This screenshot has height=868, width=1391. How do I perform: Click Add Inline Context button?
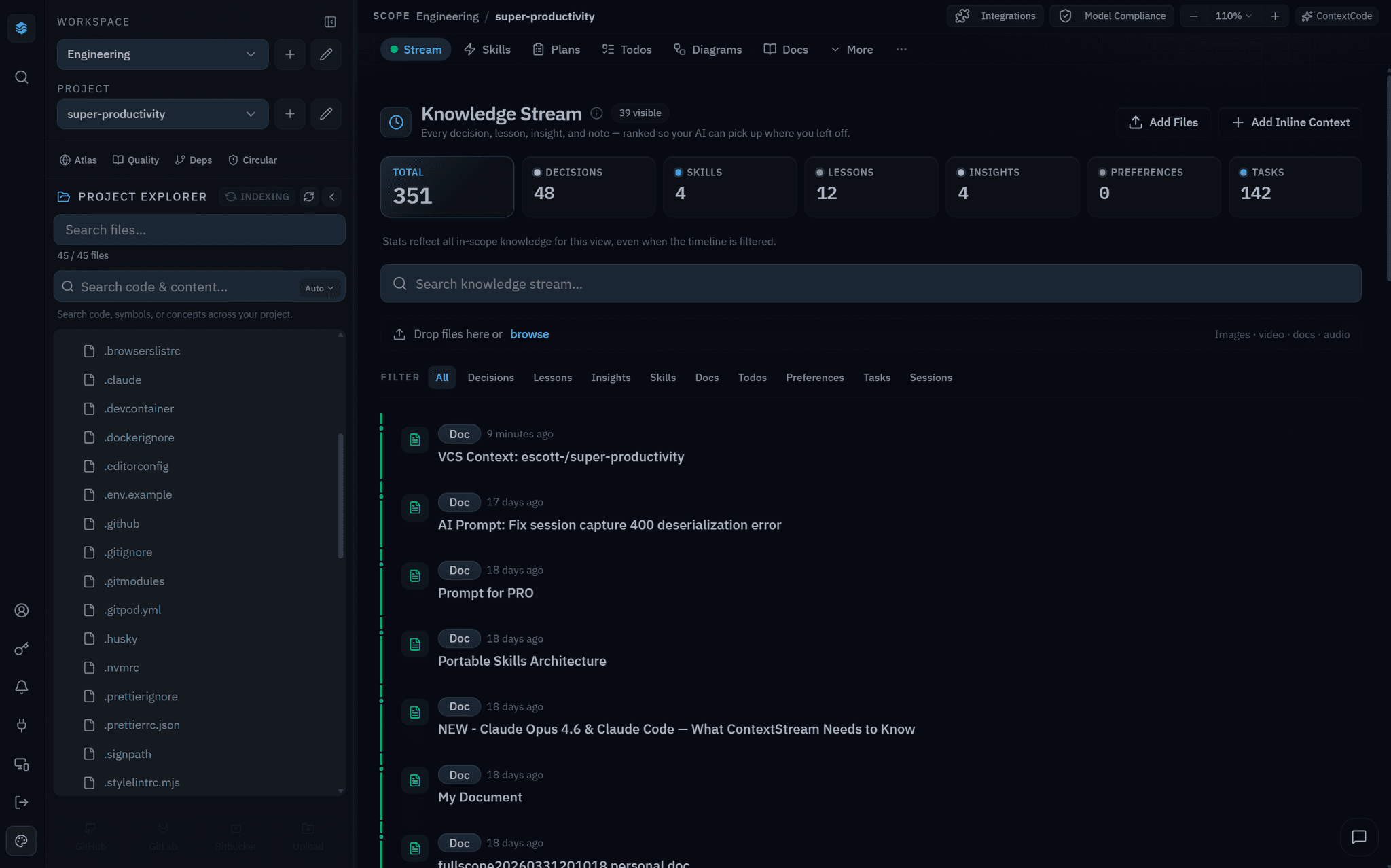(x=1290, y=122)
